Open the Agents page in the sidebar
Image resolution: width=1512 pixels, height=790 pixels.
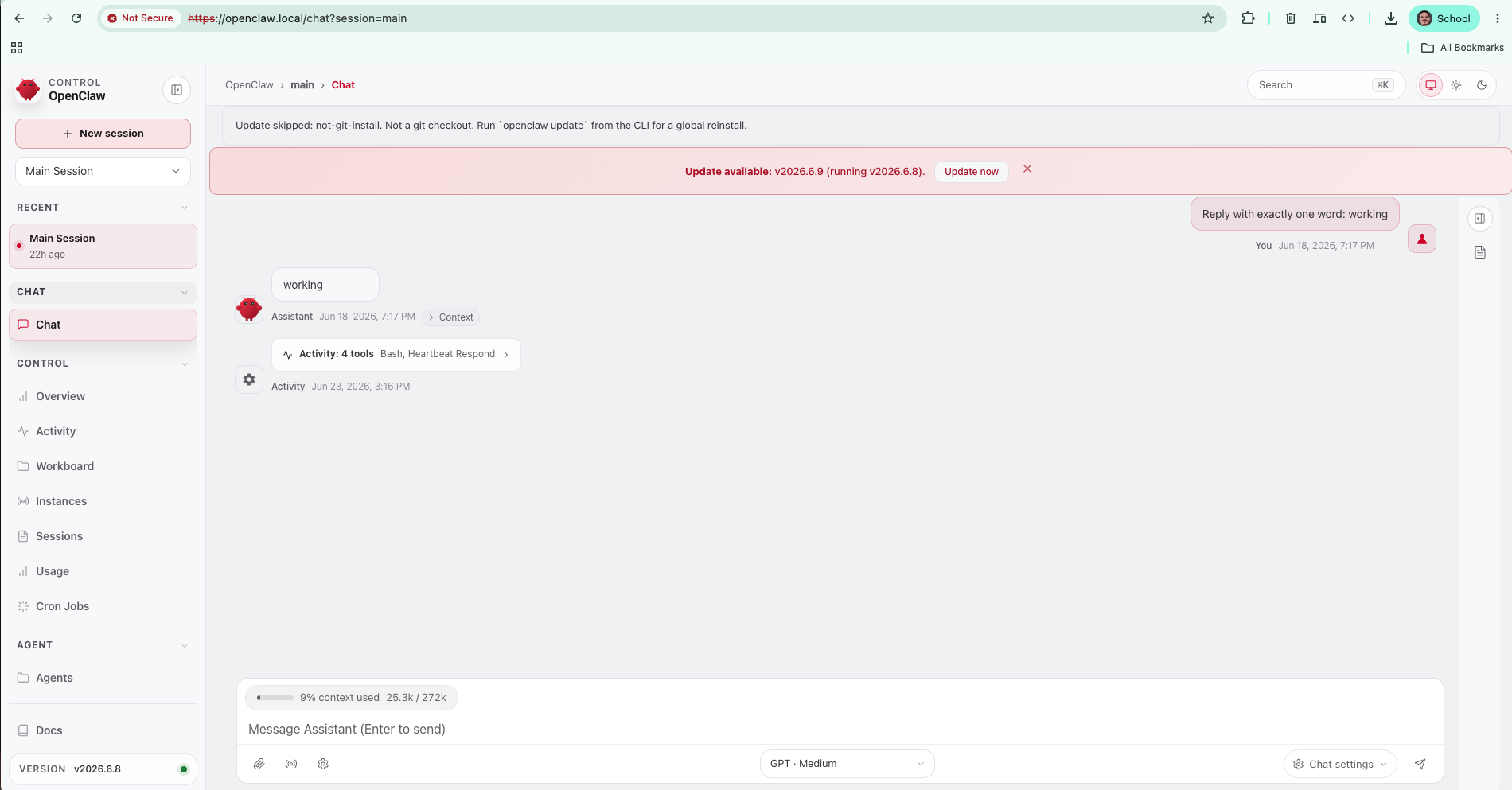tap(103, 678)
